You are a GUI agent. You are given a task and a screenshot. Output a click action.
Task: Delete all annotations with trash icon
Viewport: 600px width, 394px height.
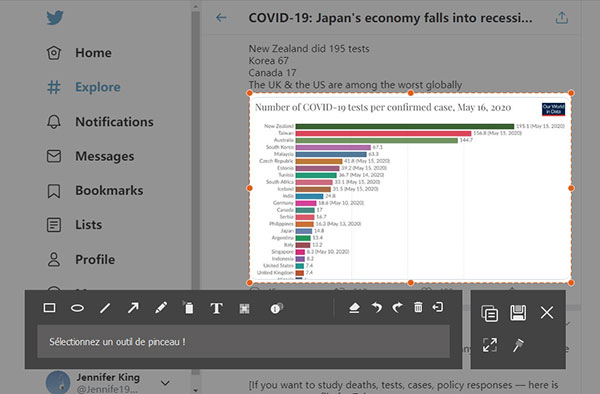(418, 307)
